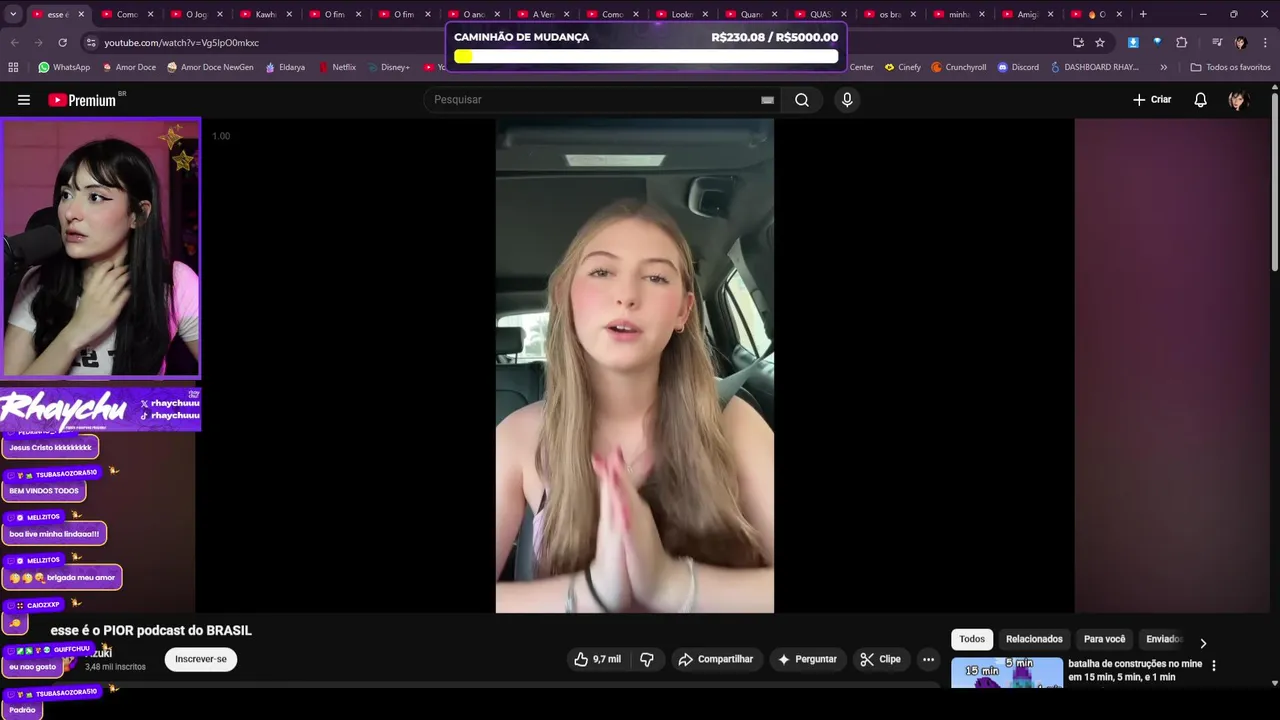Open more actions three-dot menu under video

point(928,659)
